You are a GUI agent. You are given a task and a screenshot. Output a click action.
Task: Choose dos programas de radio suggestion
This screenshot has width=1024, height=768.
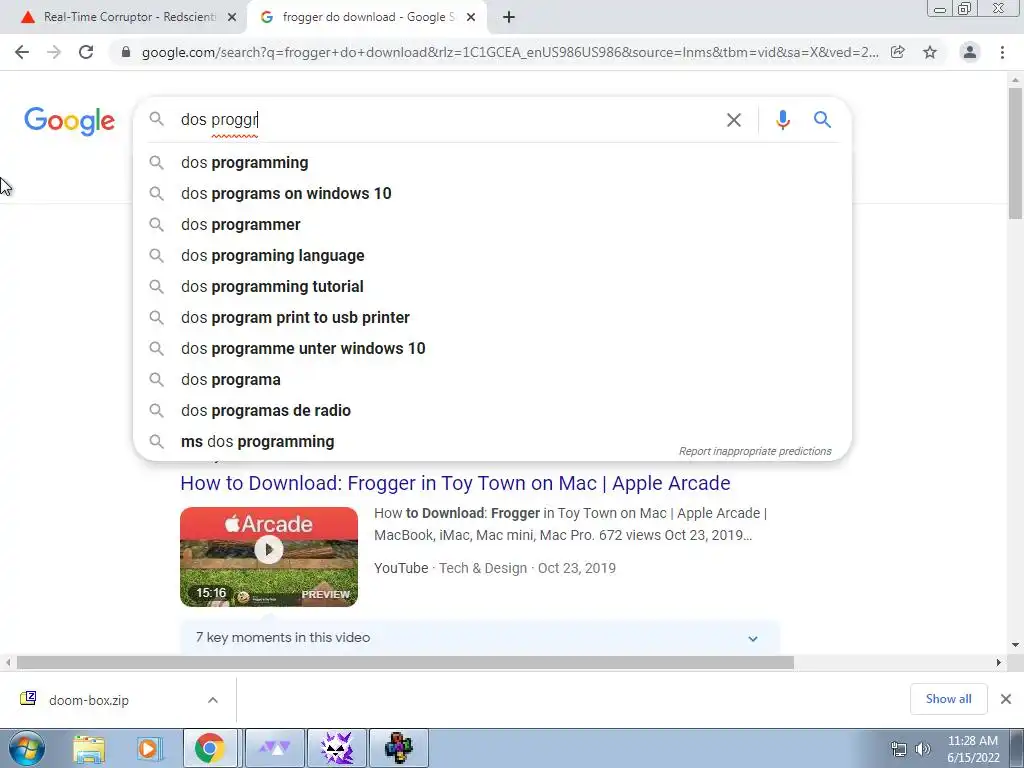[492, 411]
